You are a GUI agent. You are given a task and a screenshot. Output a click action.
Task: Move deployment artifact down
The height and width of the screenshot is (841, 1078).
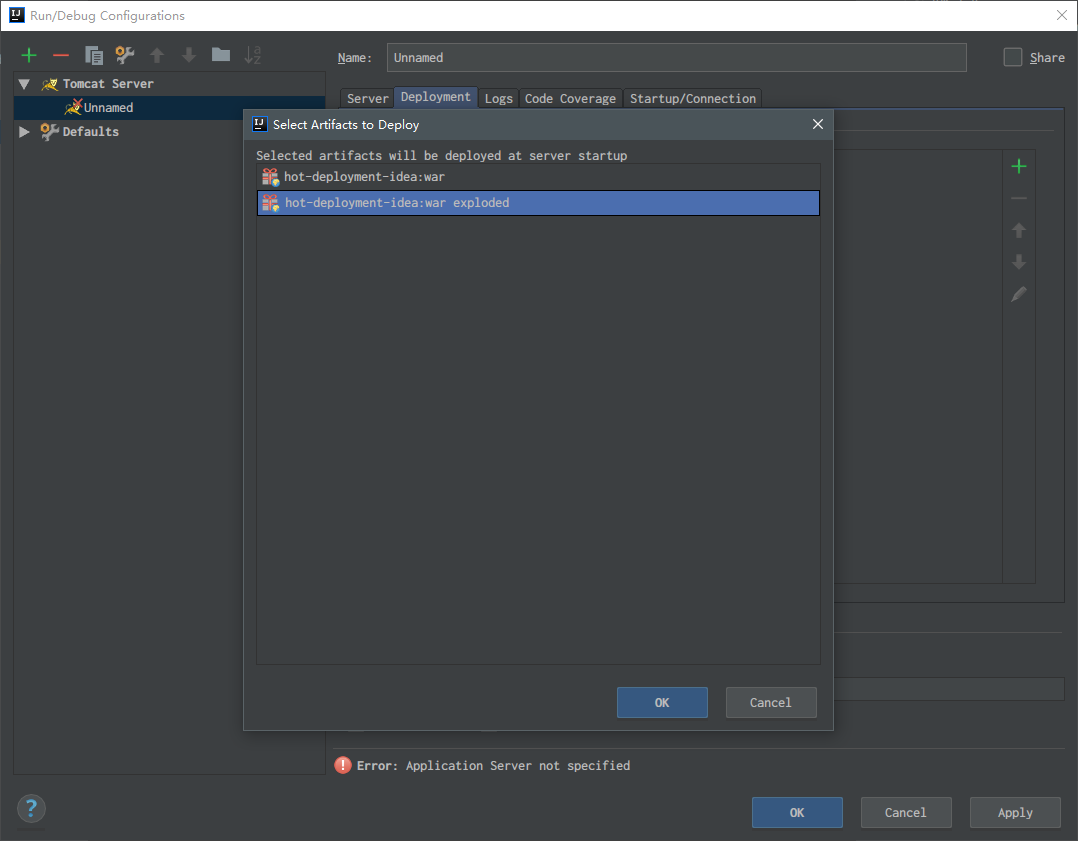pos(1019,262)
